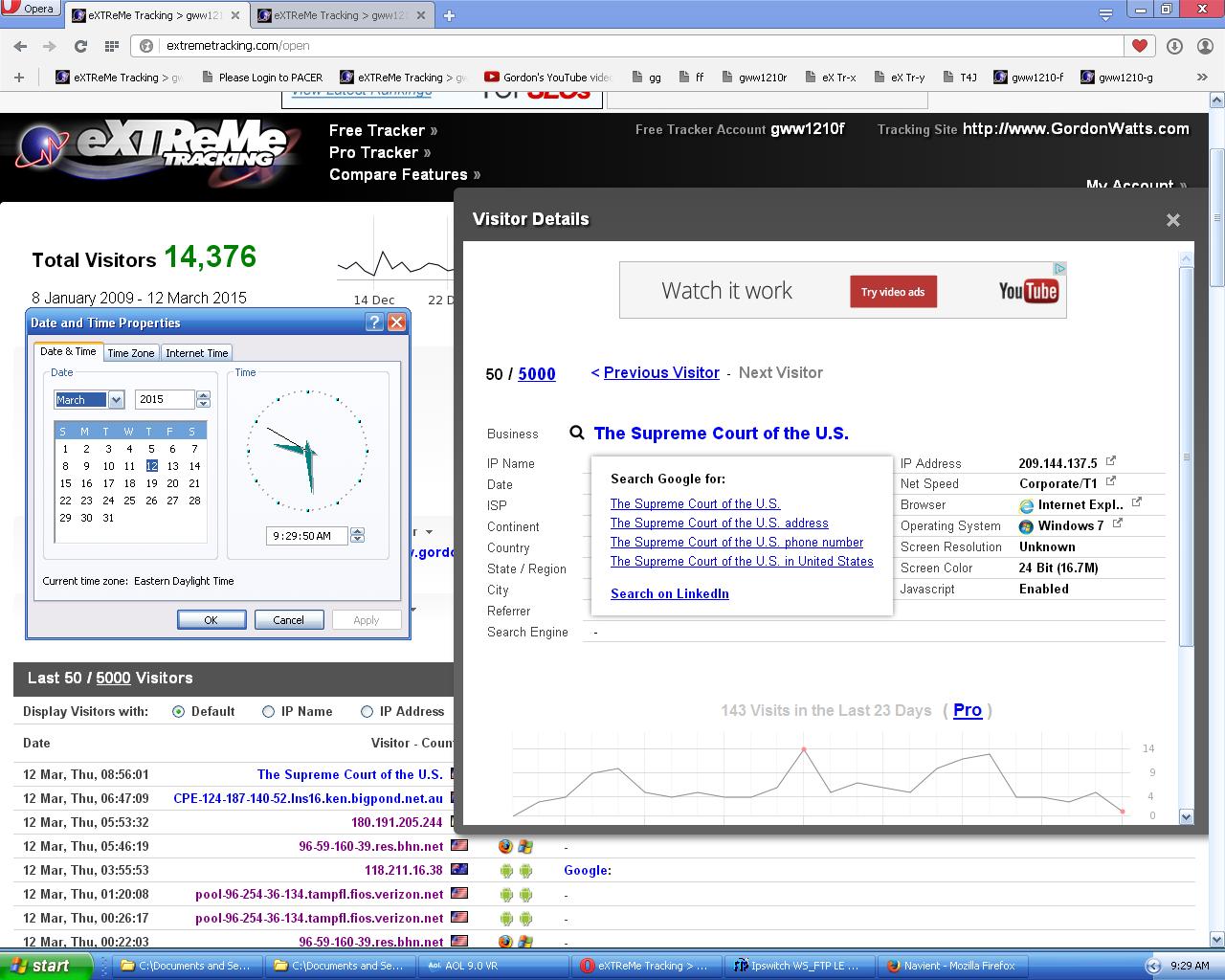Open the Google referrer link in visitor list
Image resolution: width=1225 pixels, height=980 pixels.
coord(588,870)
